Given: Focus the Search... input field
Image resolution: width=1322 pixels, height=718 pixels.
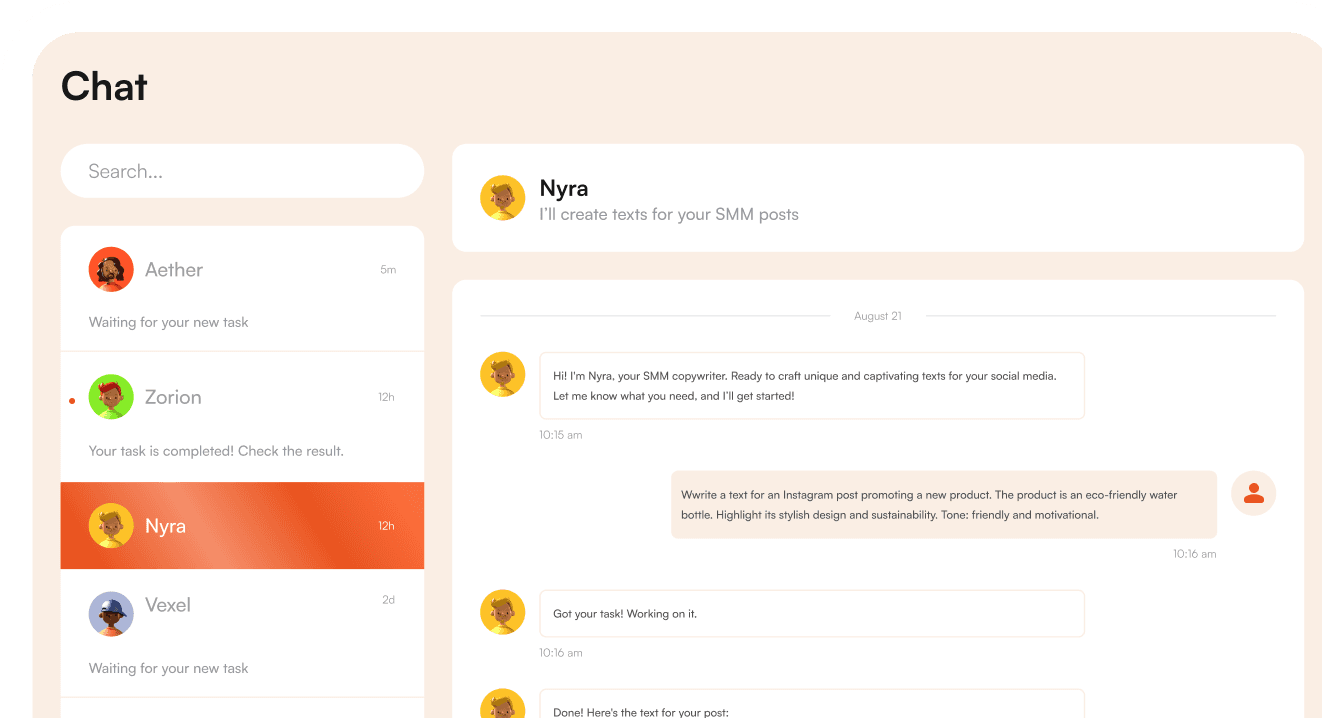Looking at the screenshot, I should (x=242, y=171).
